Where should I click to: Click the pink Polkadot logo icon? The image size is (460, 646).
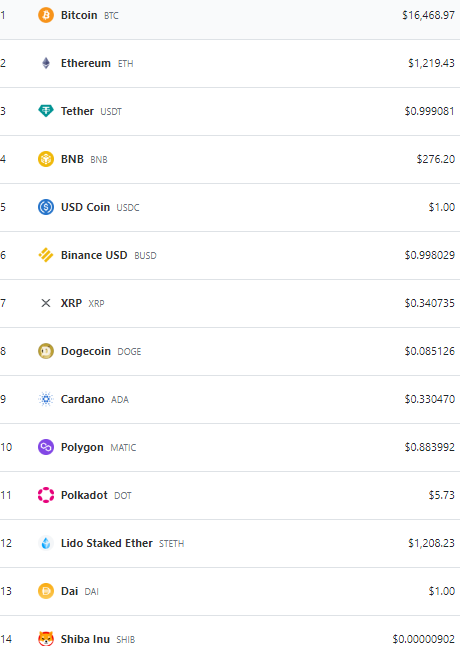[46, 495]
